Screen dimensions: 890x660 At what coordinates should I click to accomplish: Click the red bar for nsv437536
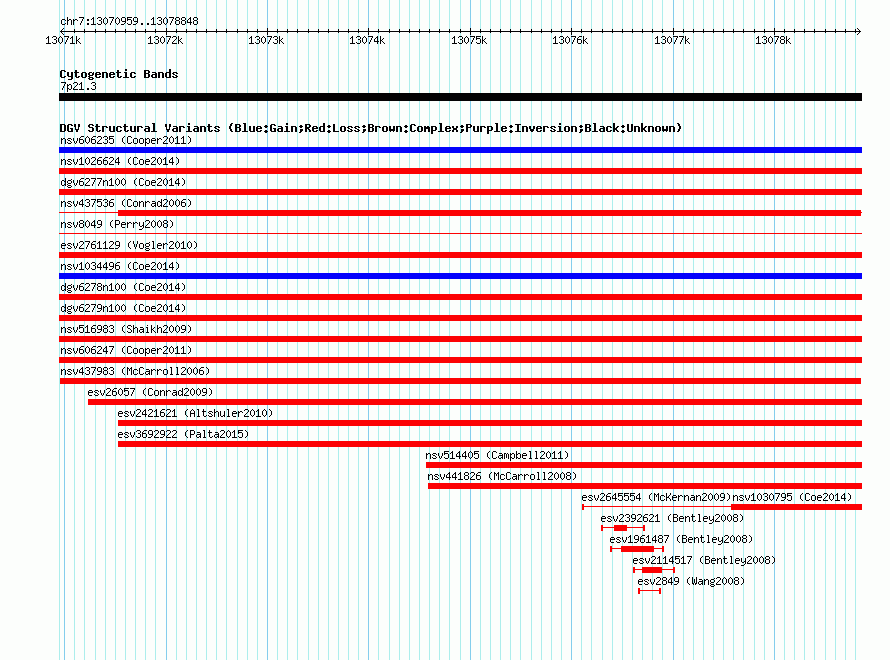point(460,213)
